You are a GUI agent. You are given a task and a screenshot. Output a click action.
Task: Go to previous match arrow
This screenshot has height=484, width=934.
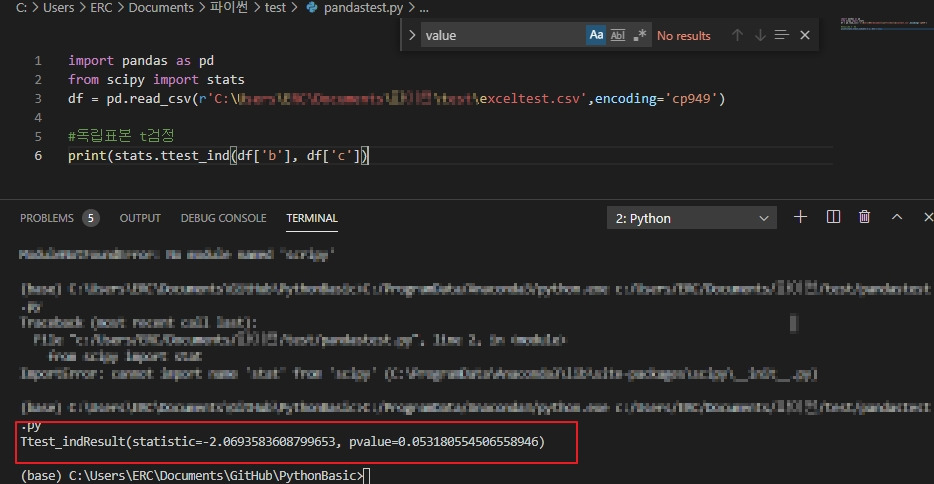coord(737,35)
